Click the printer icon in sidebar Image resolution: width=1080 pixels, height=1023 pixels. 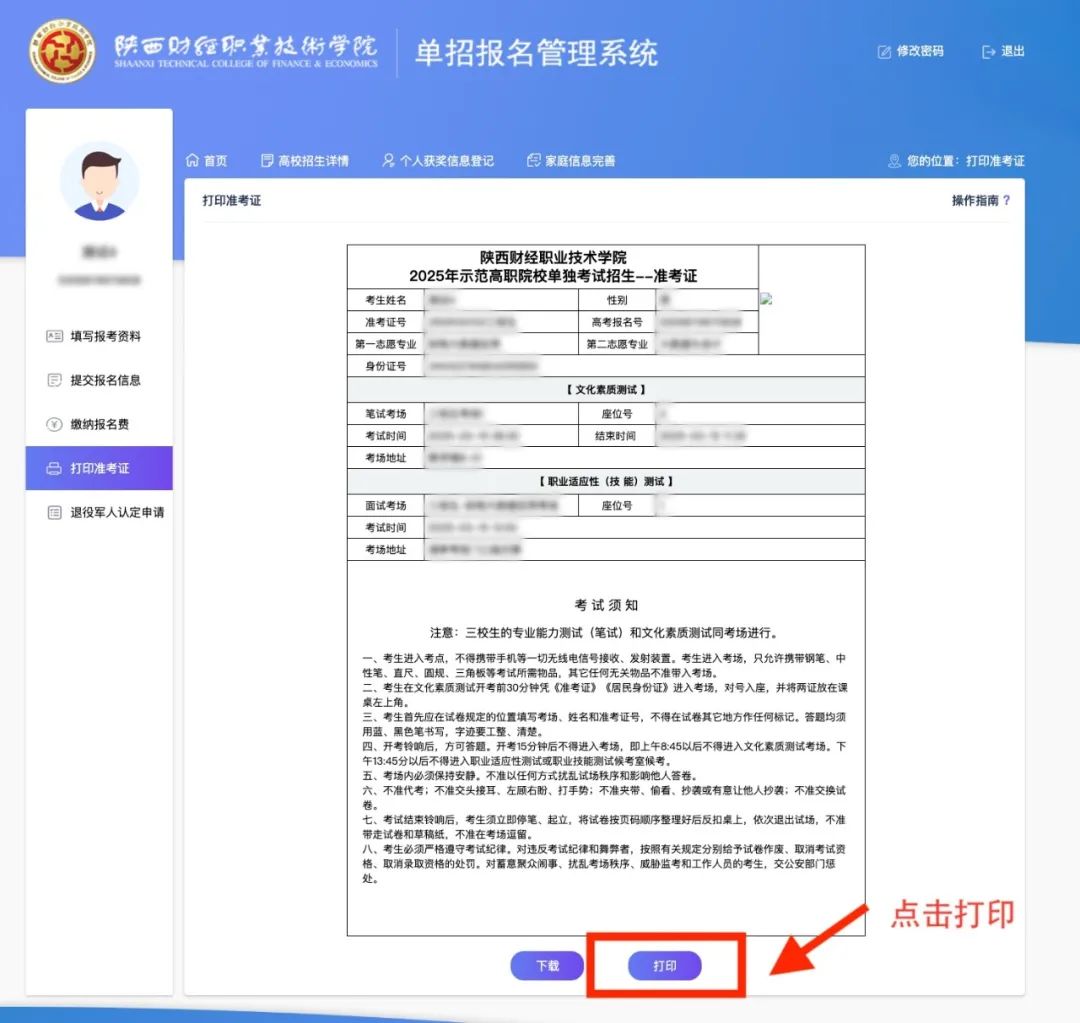[54, 468]
